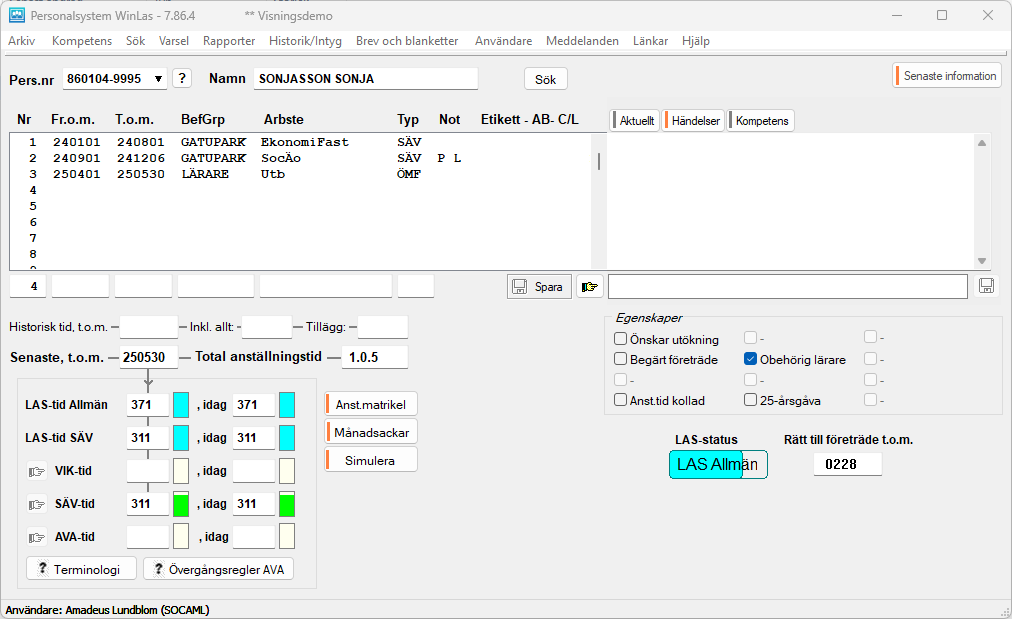Click the question mark help button beside Pers.nr
Image resolution: width=1012 pixels, height=619 pixels.
[x=182, y=79]
